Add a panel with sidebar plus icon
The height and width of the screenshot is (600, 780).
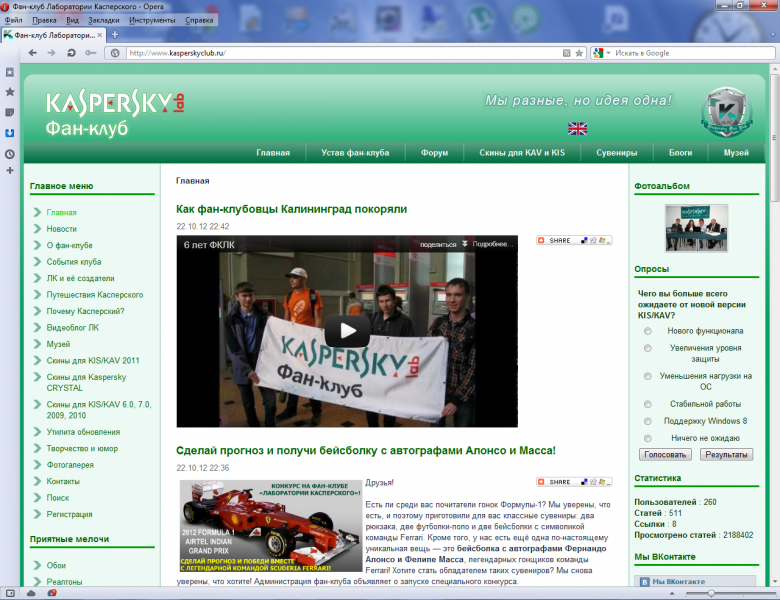pos(9,171)
